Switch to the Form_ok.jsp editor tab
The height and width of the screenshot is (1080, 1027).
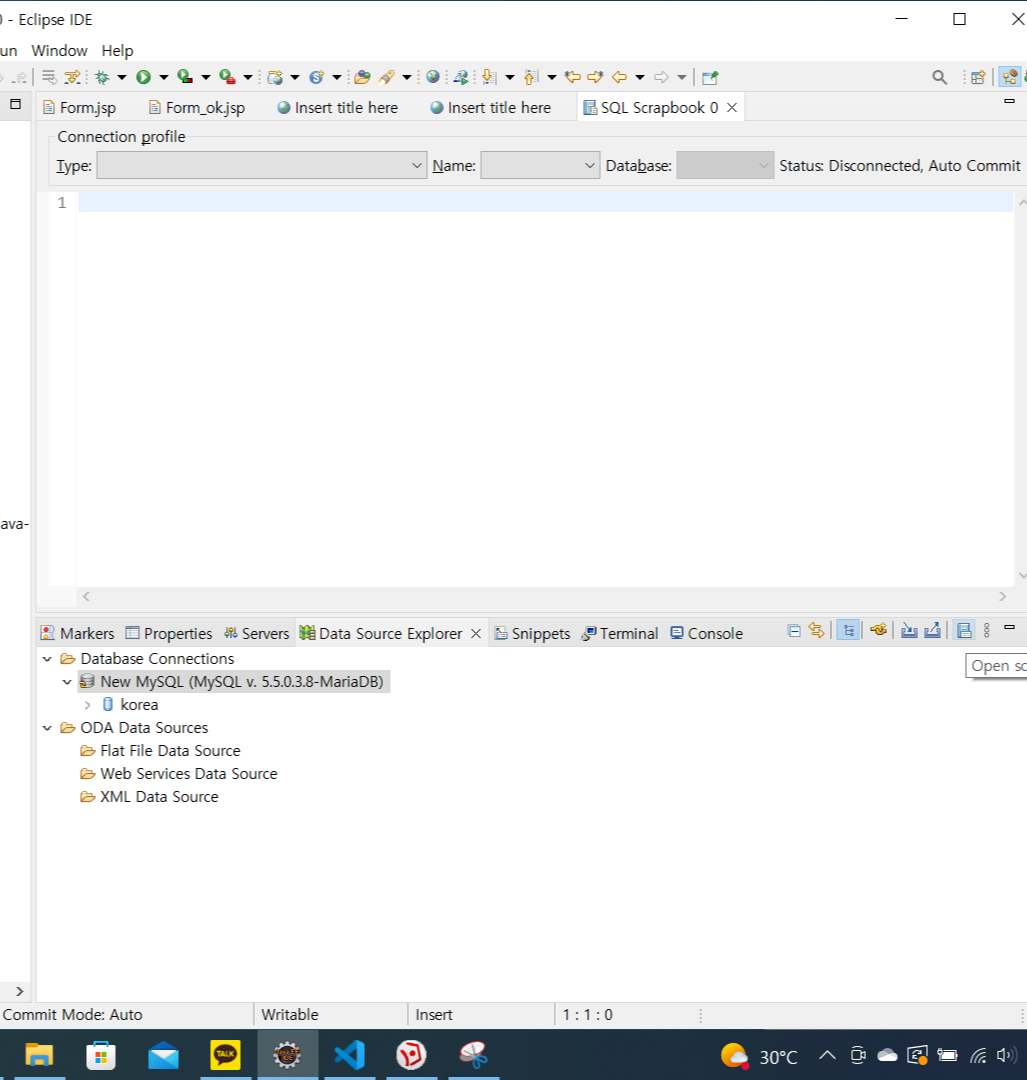click(x=197, y=107)
